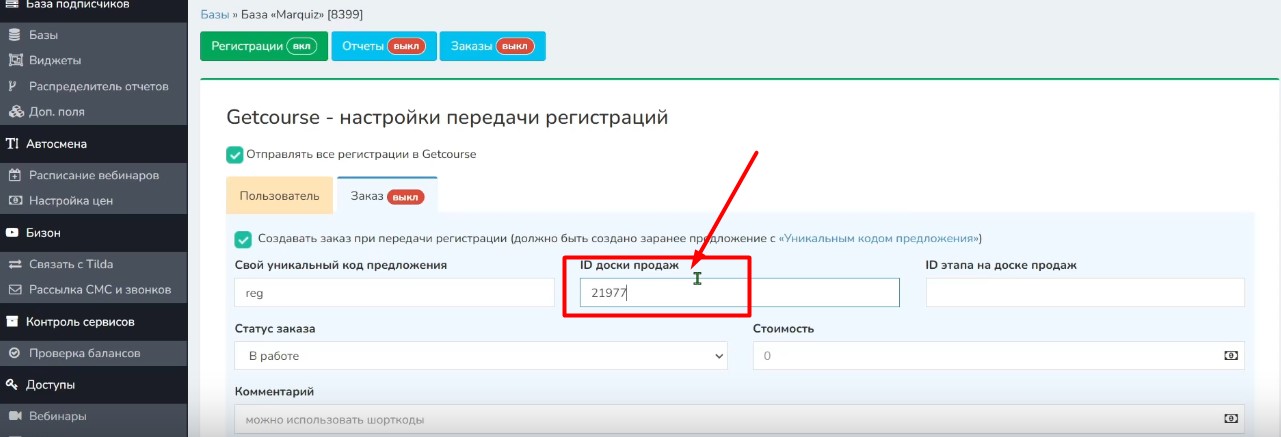Screen dimensions: 1281x437
Task: Click the Настройка цен money icon
Action: [15, 200]
